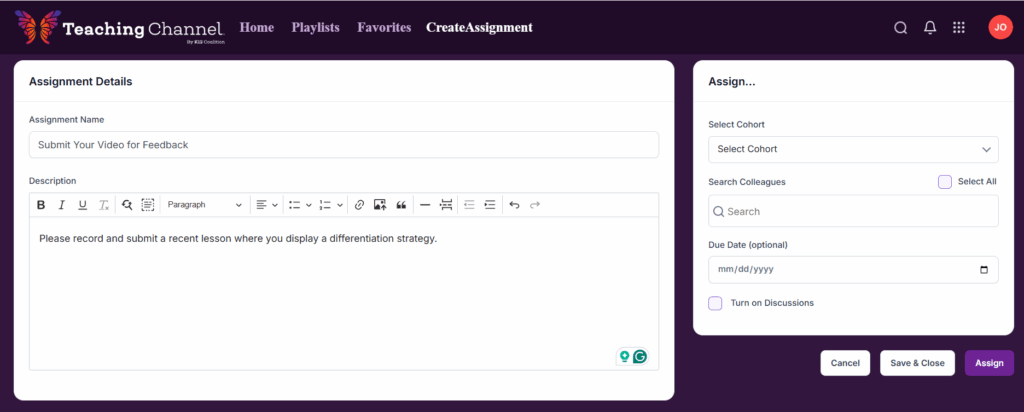Open the Playlists tab
1024x412 pixels.
(315, 27)
